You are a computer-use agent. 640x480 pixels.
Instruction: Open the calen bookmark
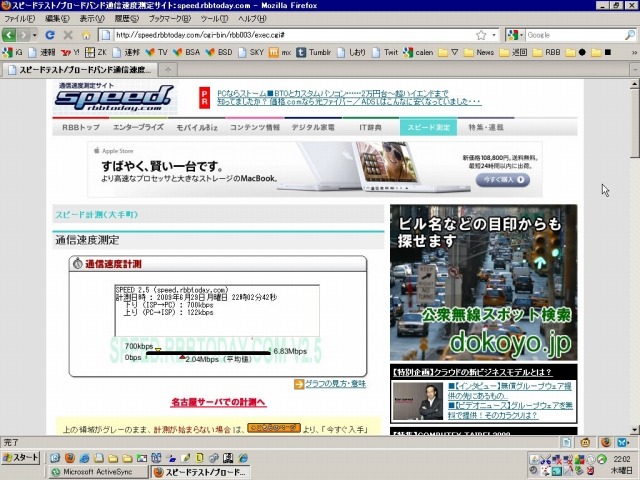418,52
